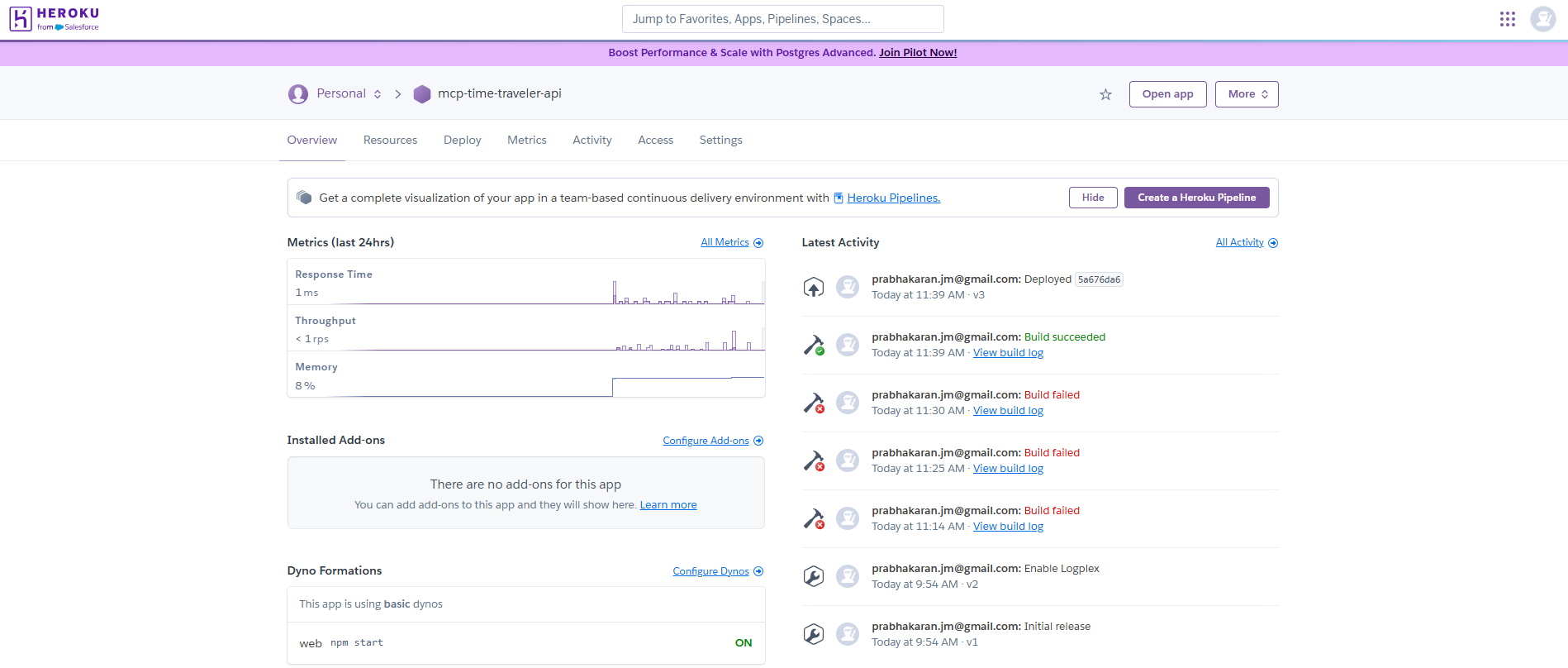Click the arrow icon beside All Metrics

point(758,243)
